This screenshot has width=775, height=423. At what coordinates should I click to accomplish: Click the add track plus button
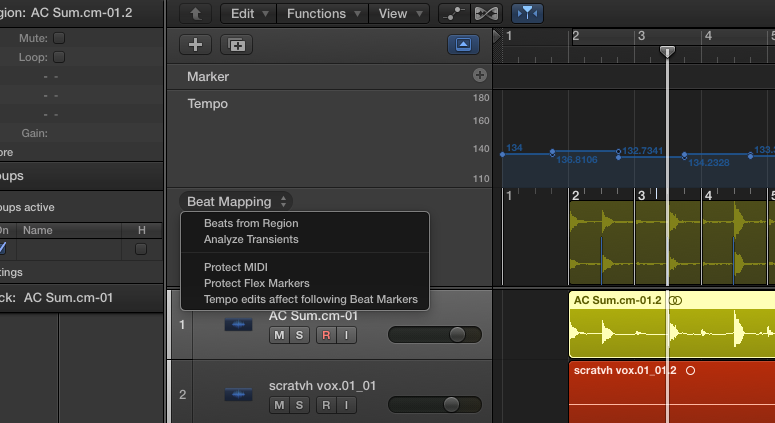coord(195,44)
